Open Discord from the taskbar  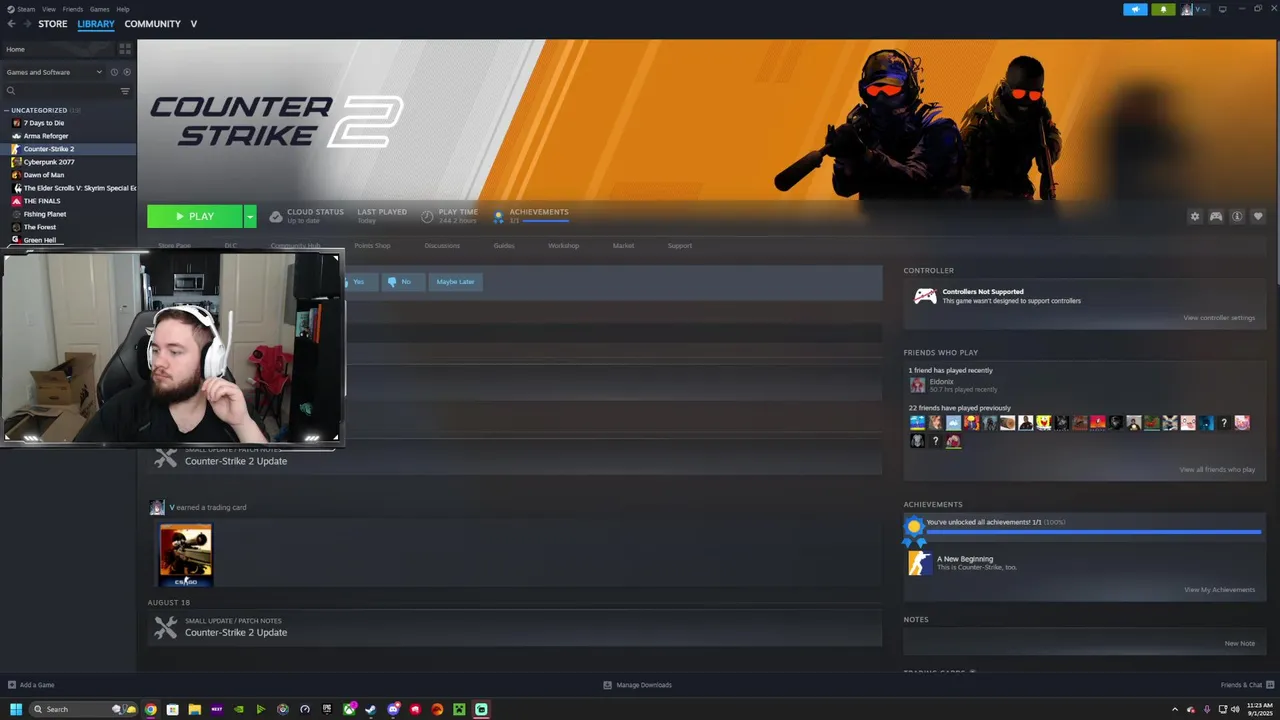[x=393, y=709]
